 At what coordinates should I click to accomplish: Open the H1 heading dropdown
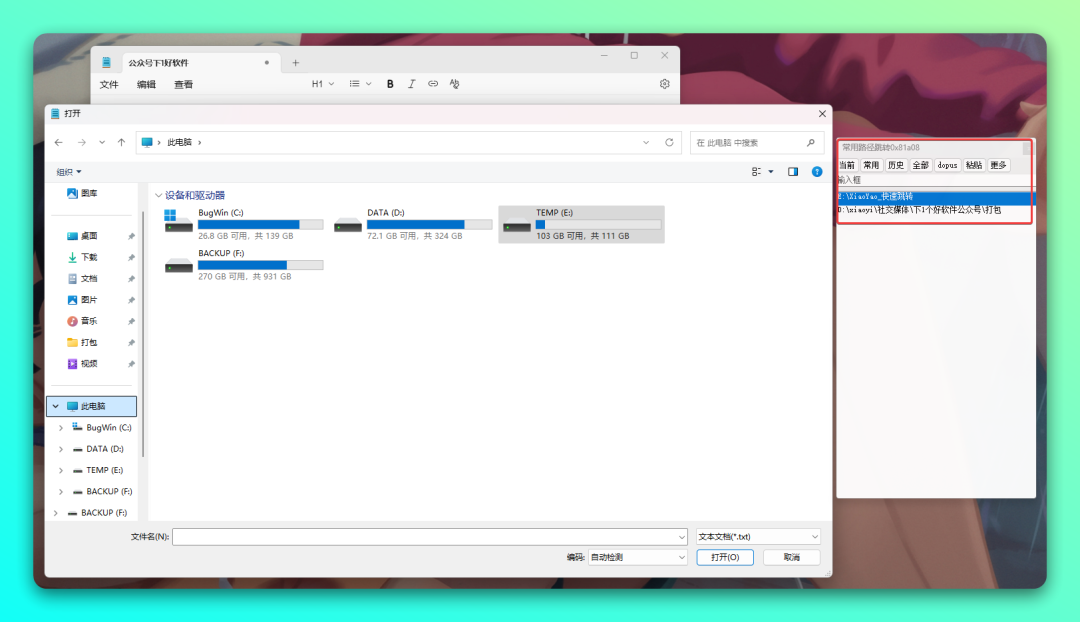tap(322, 84)
